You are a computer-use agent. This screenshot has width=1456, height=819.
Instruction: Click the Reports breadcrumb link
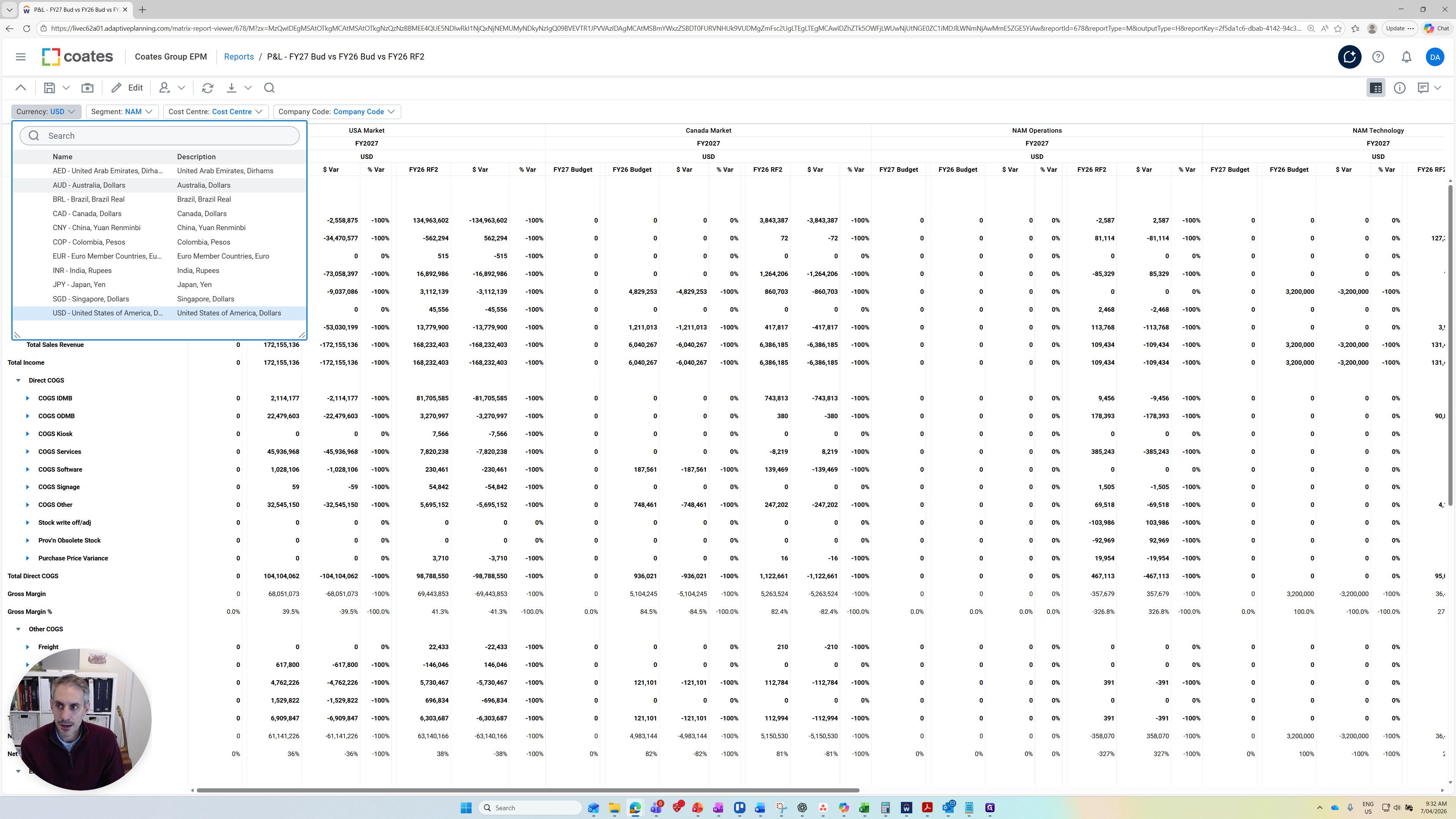point(238,56)
